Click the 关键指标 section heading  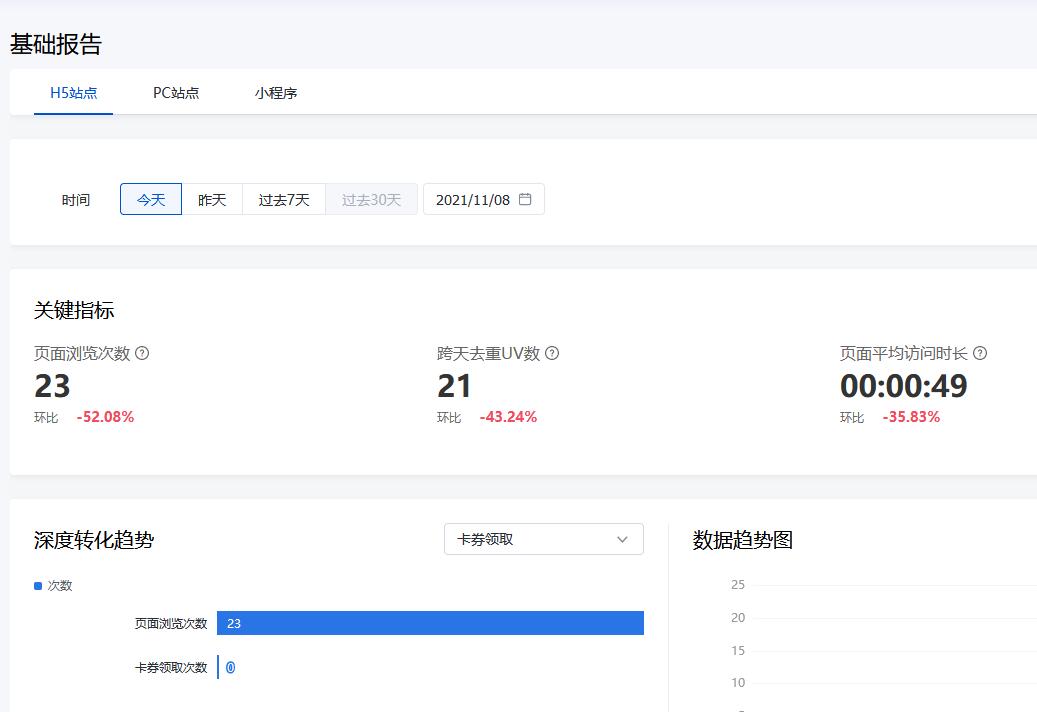click(x=74, y=310)
